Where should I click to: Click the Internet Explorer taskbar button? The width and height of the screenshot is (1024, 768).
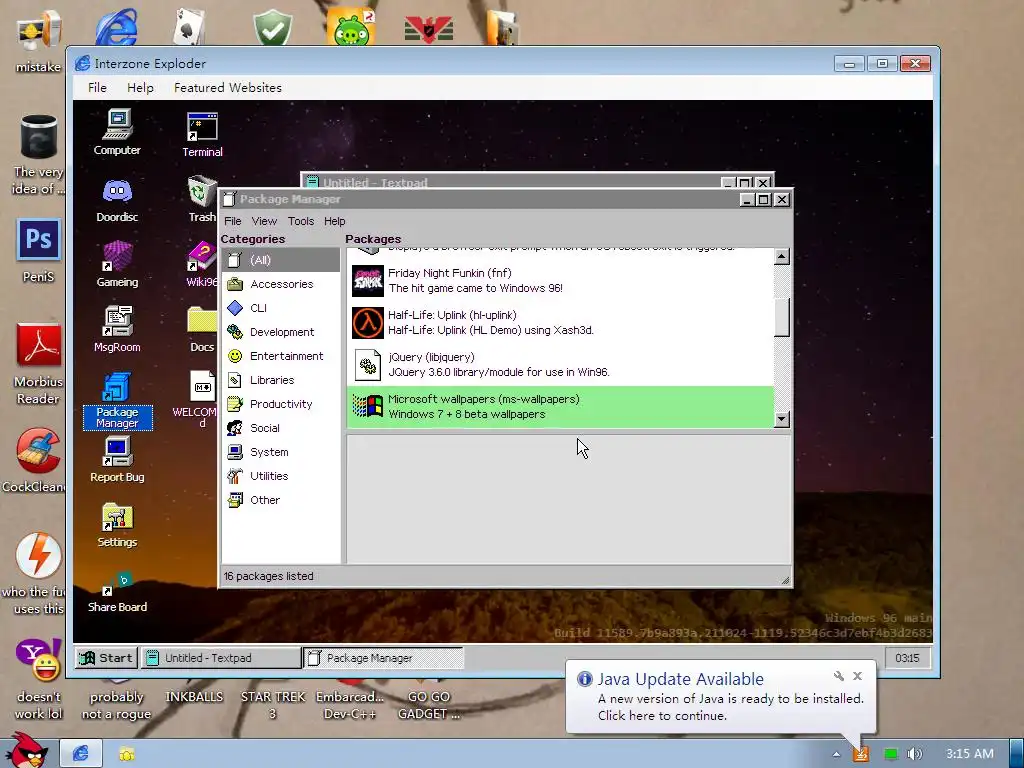[x=80, y=754]
